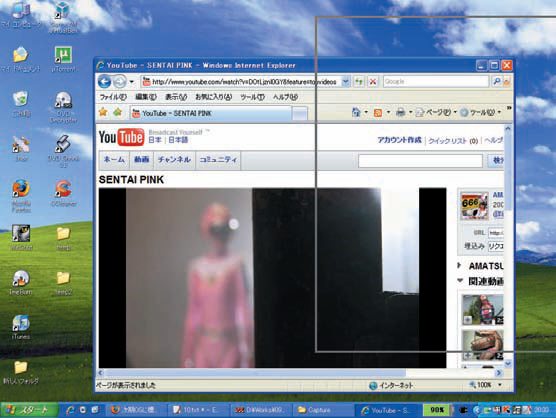Open the 編集(E) menu
Screen dimensions: 556x418
point(146,97)
